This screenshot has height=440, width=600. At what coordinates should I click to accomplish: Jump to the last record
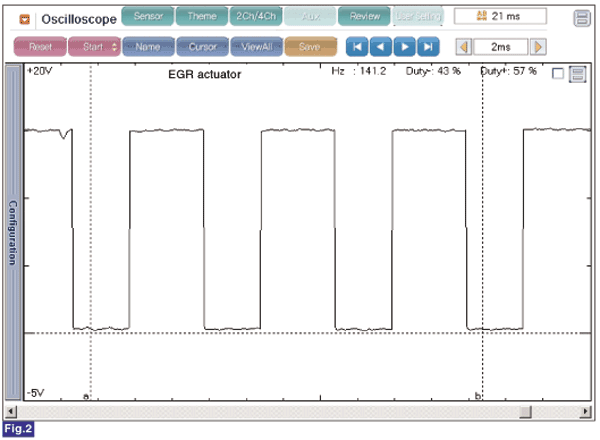pos(428,47)
